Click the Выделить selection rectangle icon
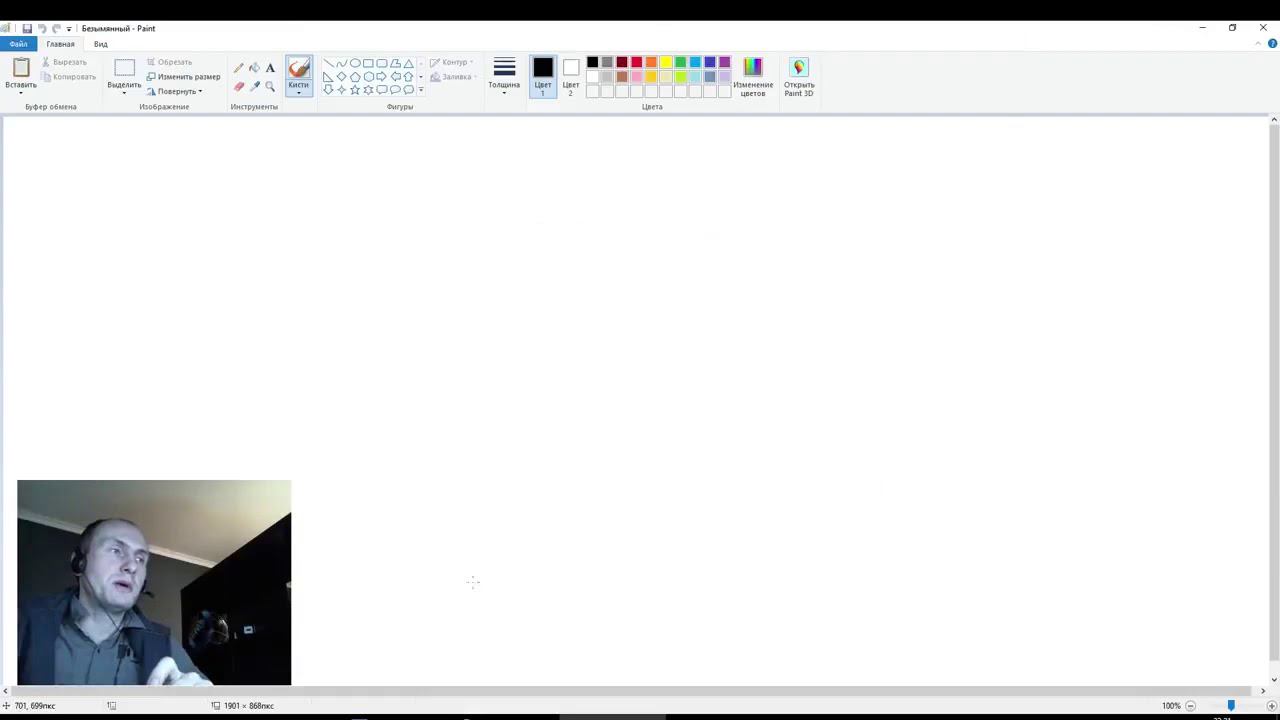This screenshot has width=1280, height=720. coord(124,68)
